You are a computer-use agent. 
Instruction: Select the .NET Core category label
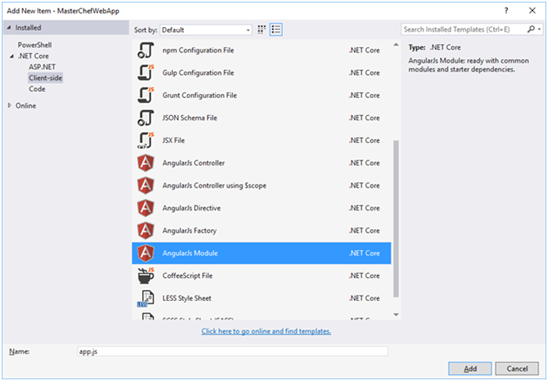(x=33, y=56)
